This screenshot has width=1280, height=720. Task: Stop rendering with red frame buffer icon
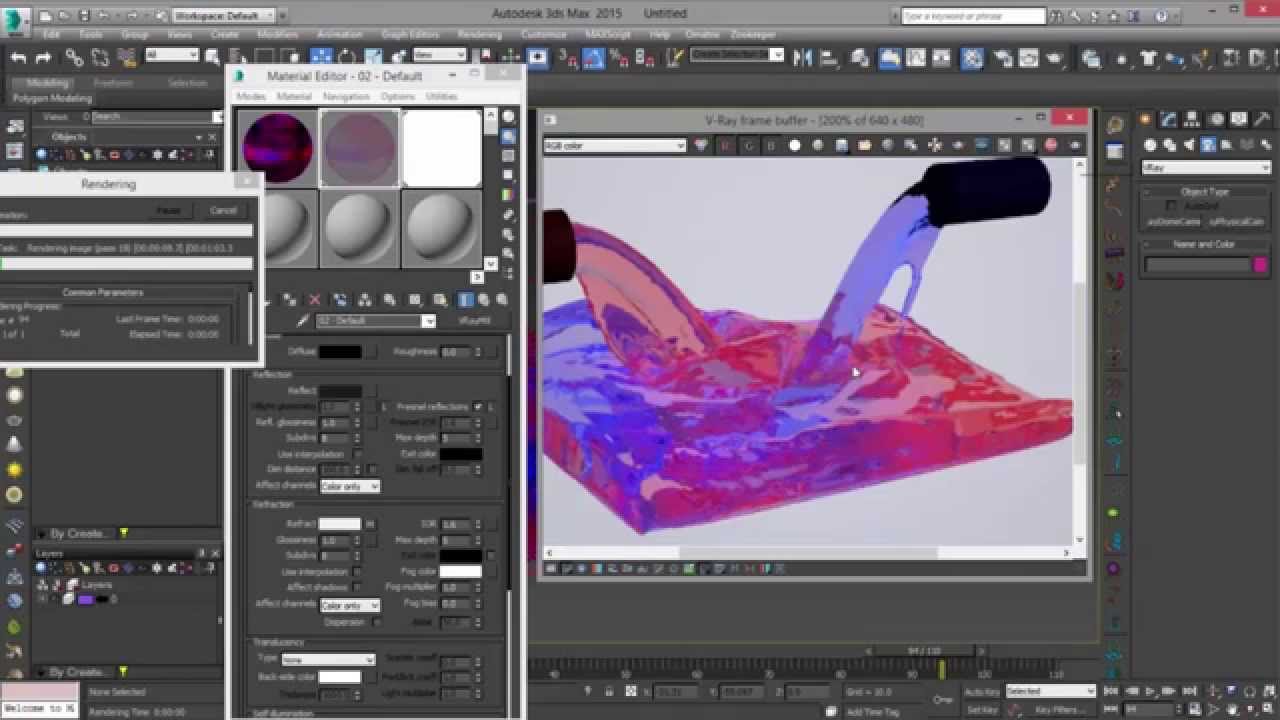[x=1051, y=145]
